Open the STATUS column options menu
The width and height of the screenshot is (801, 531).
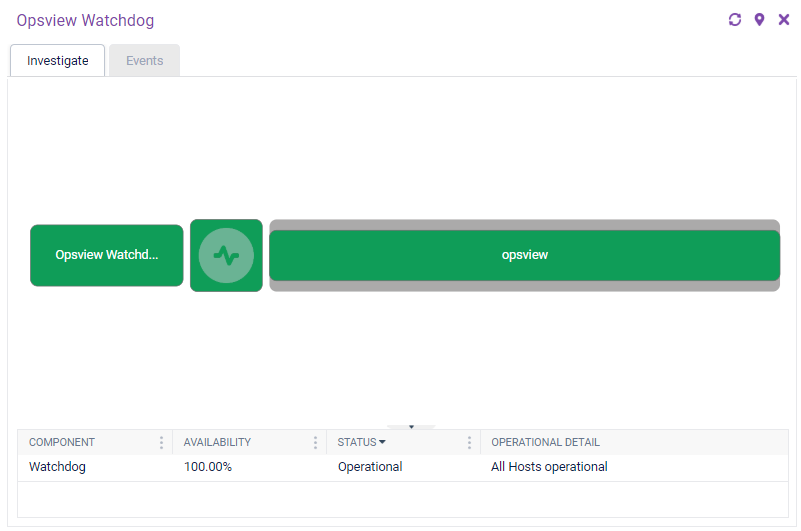coord(469,443)
